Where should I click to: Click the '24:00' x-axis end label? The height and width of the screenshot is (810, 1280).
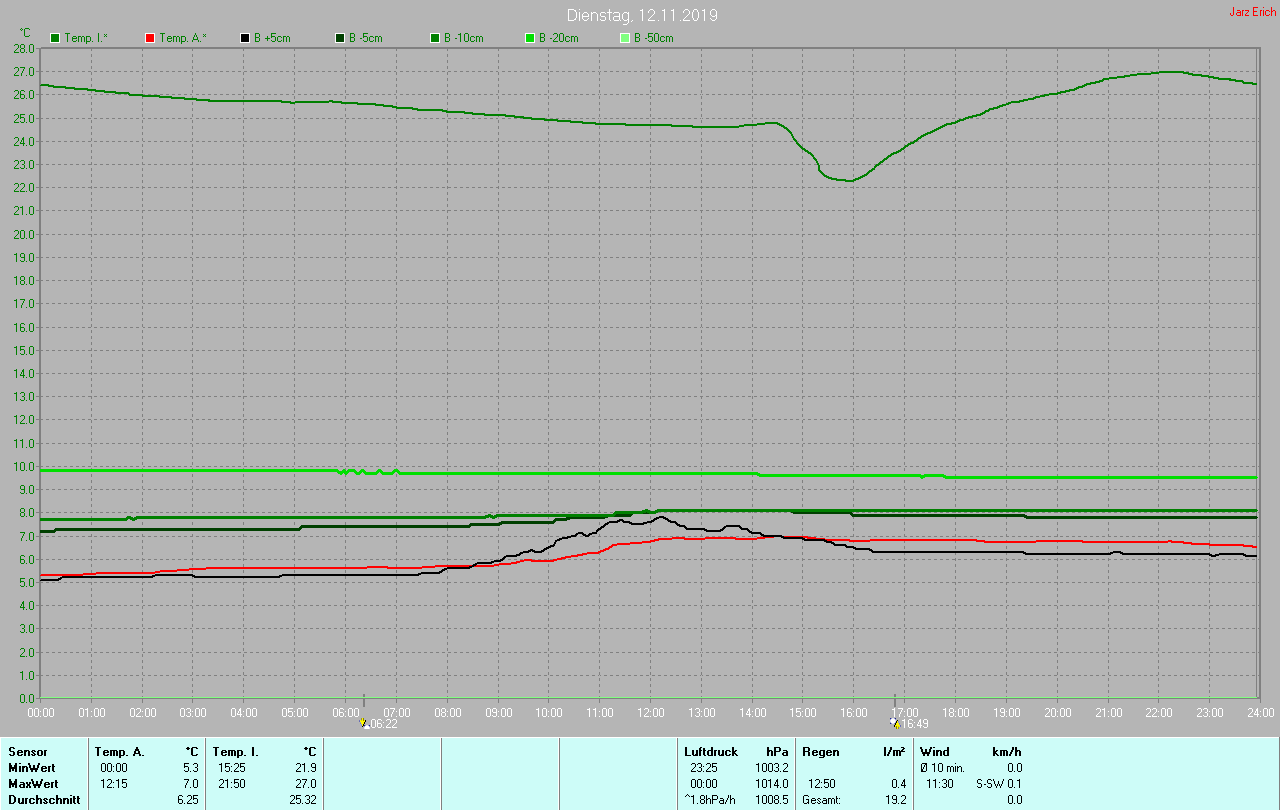click(1261, 712)
